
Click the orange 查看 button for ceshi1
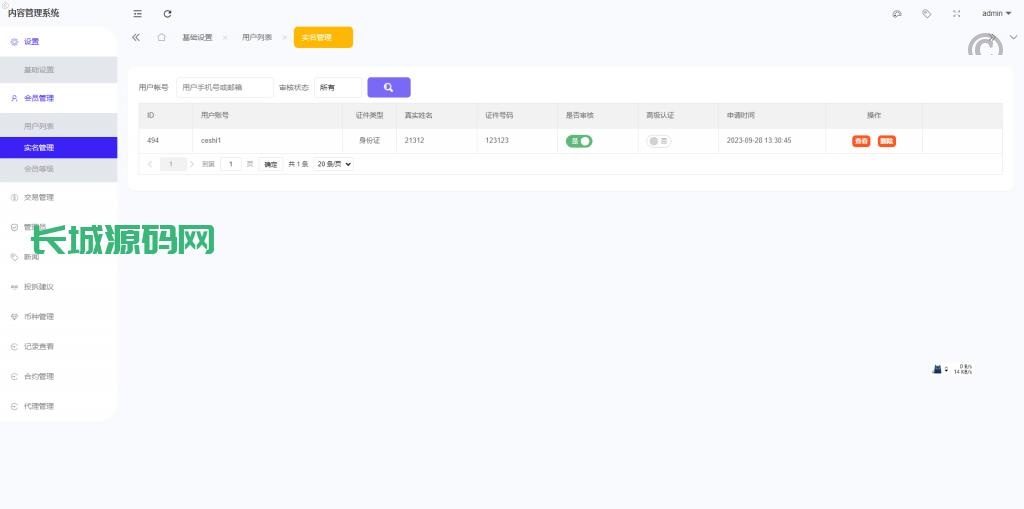click(860, 141)
